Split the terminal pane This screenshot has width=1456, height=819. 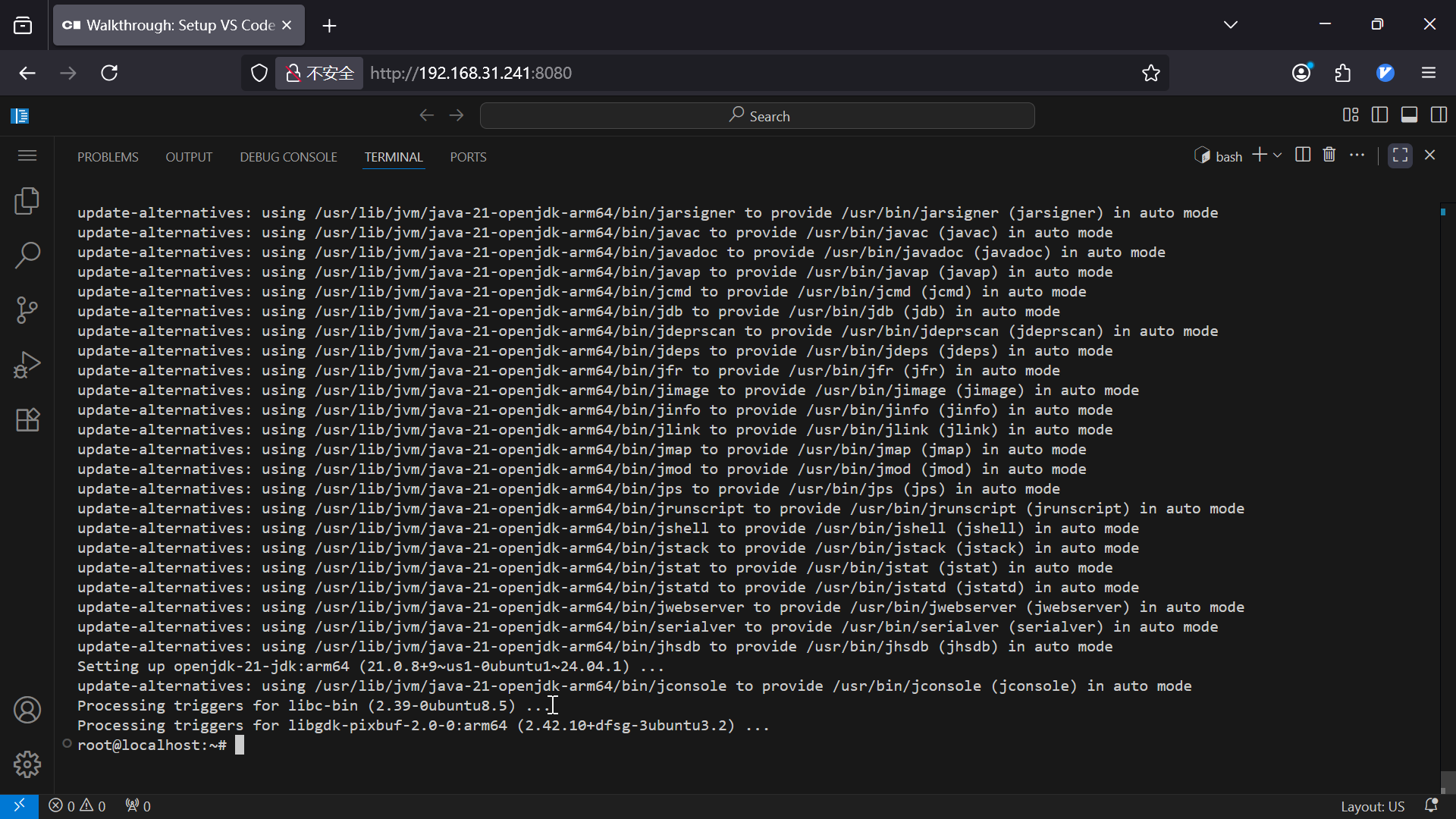pos(1303,155)
